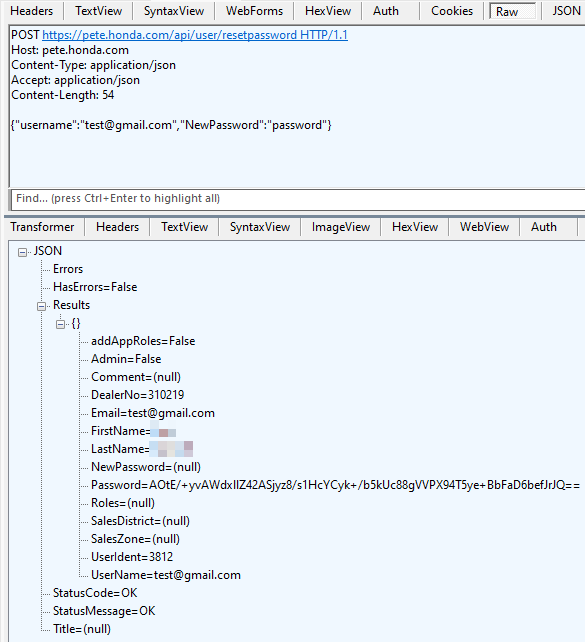This screenshot has width=585, height=642.
Task: Open the request SyntaxView tab
Action: (174, 11)
